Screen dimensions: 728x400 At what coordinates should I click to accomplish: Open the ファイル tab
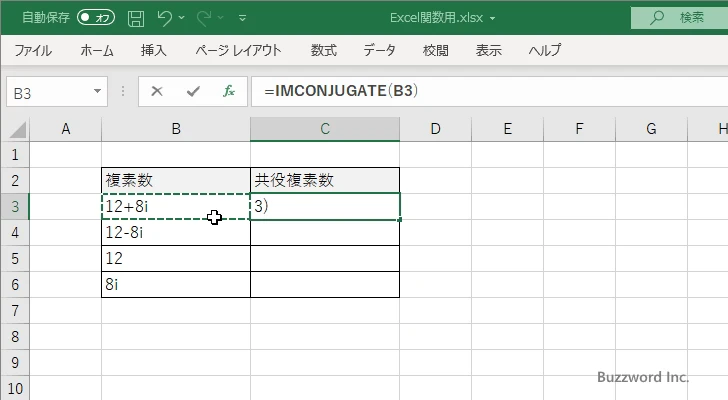[33, 50]
